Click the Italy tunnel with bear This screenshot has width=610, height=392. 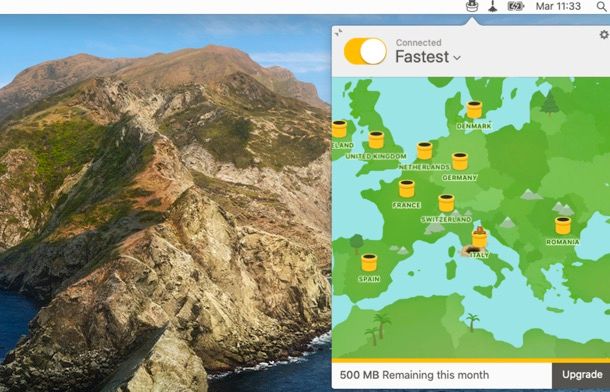(x=479, y=237)
